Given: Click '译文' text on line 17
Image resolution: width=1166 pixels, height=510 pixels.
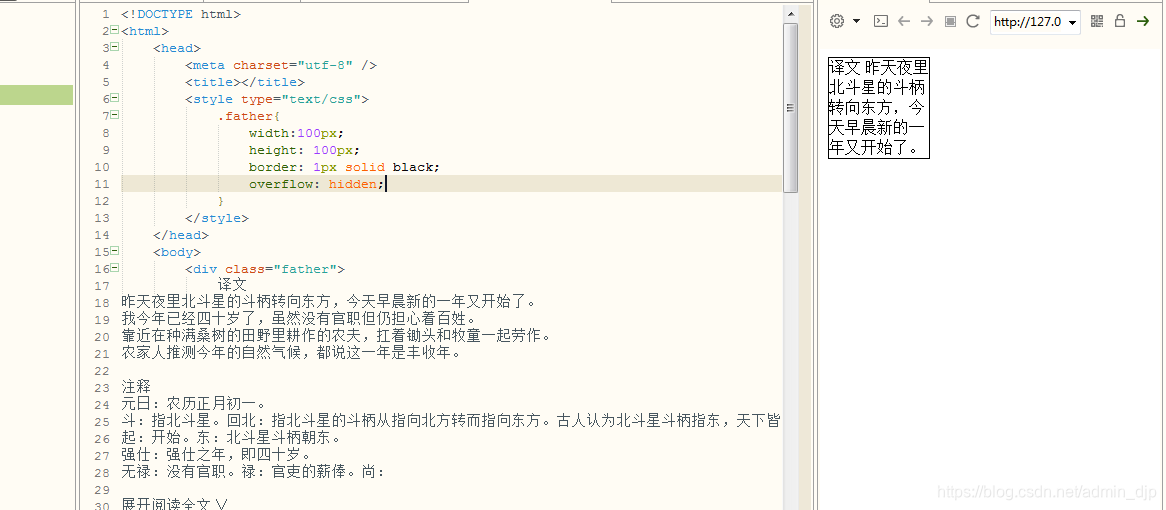Looking at the screenshot, I should (232, 285).
